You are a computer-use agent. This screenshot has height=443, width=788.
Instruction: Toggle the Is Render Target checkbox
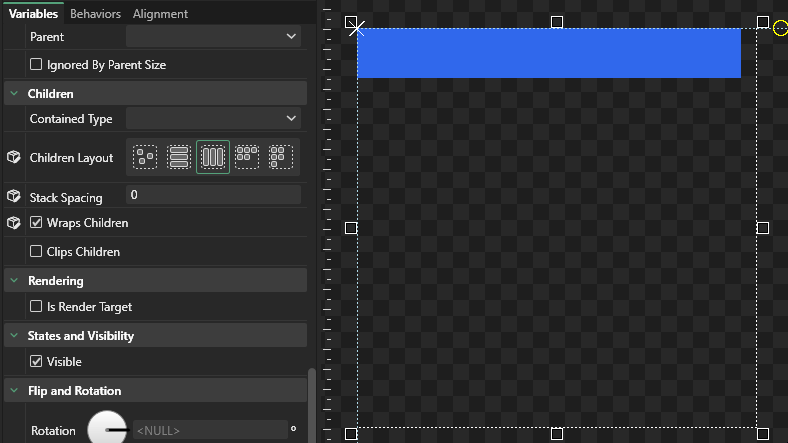click(37, 307)
